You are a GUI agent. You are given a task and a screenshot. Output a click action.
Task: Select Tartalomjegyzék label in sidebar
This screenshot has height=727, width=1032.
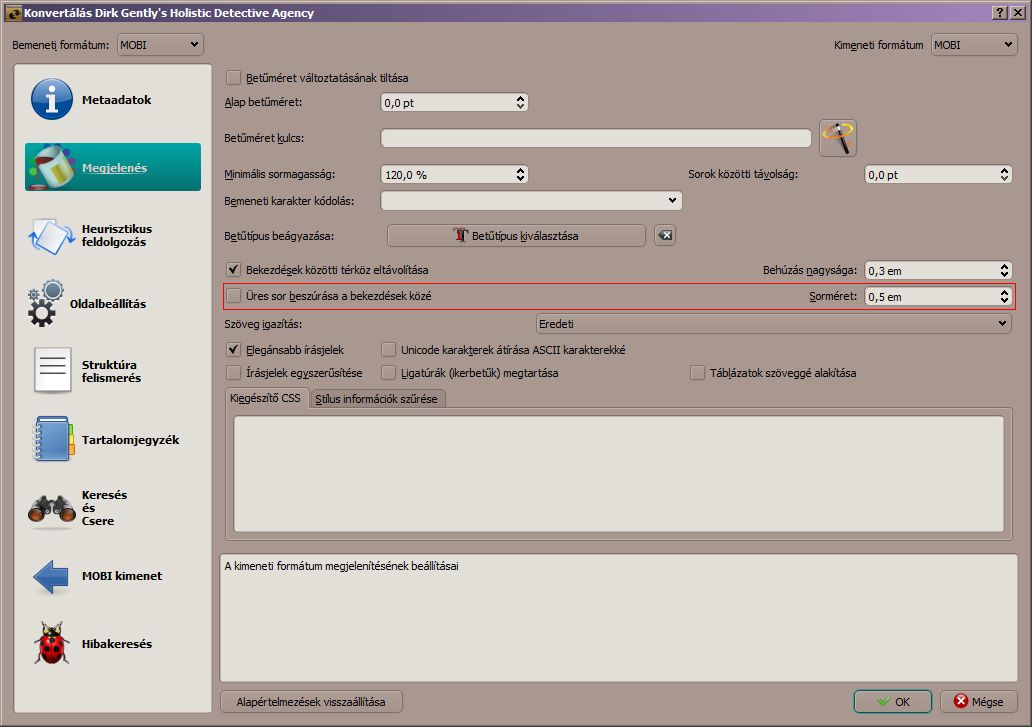click(130, 440)
